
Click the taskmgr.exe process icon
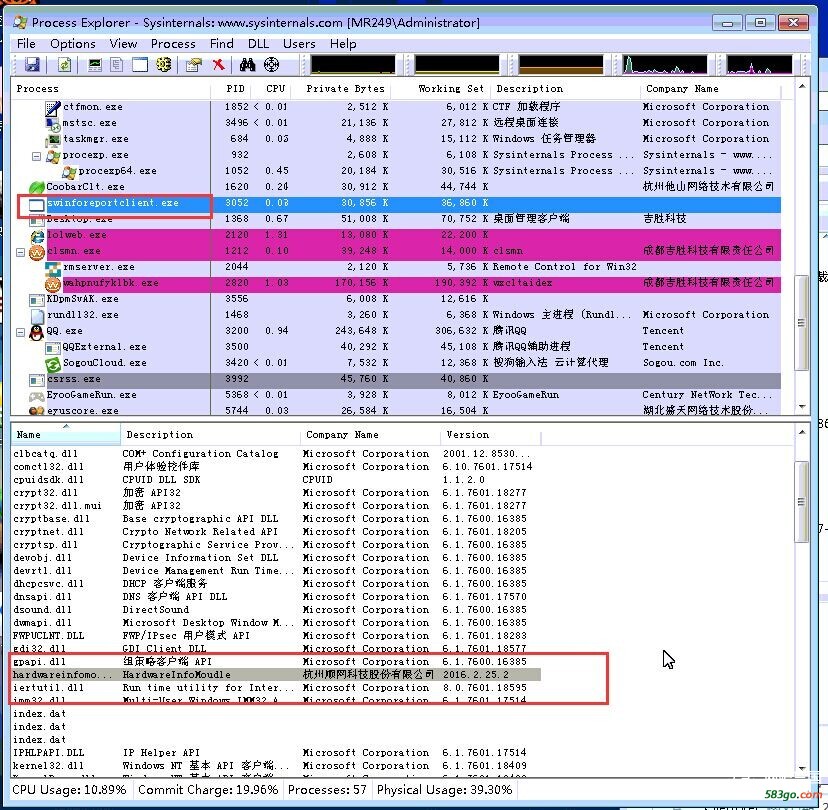[53, 139]
